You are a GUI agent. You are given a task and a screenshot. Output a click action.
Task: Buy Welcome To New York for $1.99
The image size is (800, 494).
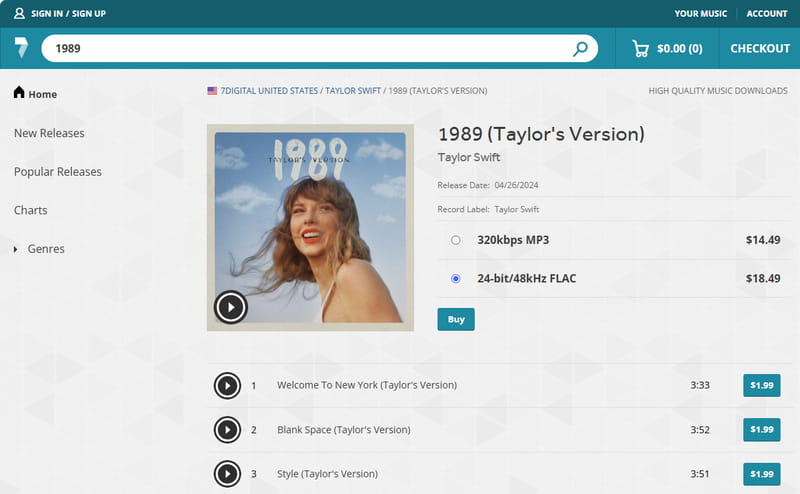click(762, 385)
